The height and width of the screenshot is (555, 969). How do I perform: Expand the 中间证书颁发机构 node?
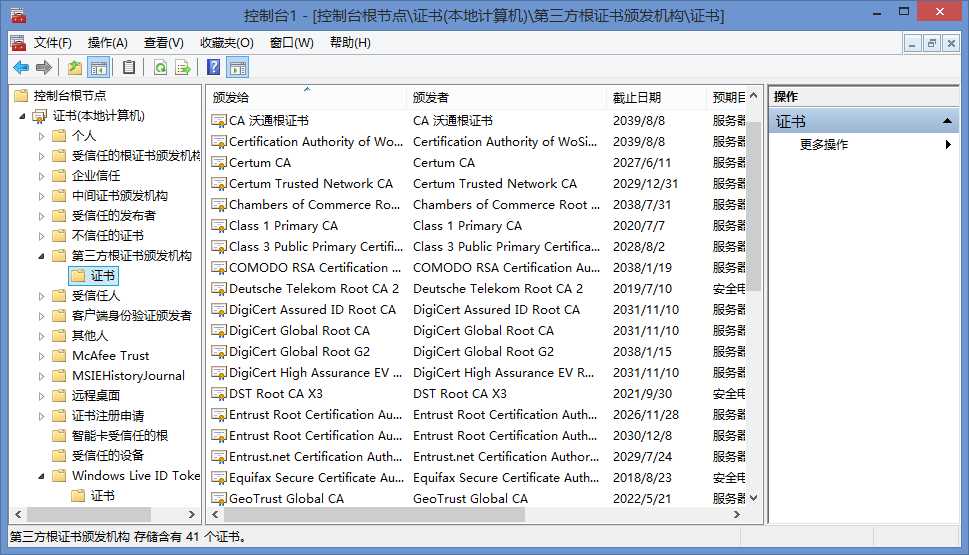tap(41, 196)
